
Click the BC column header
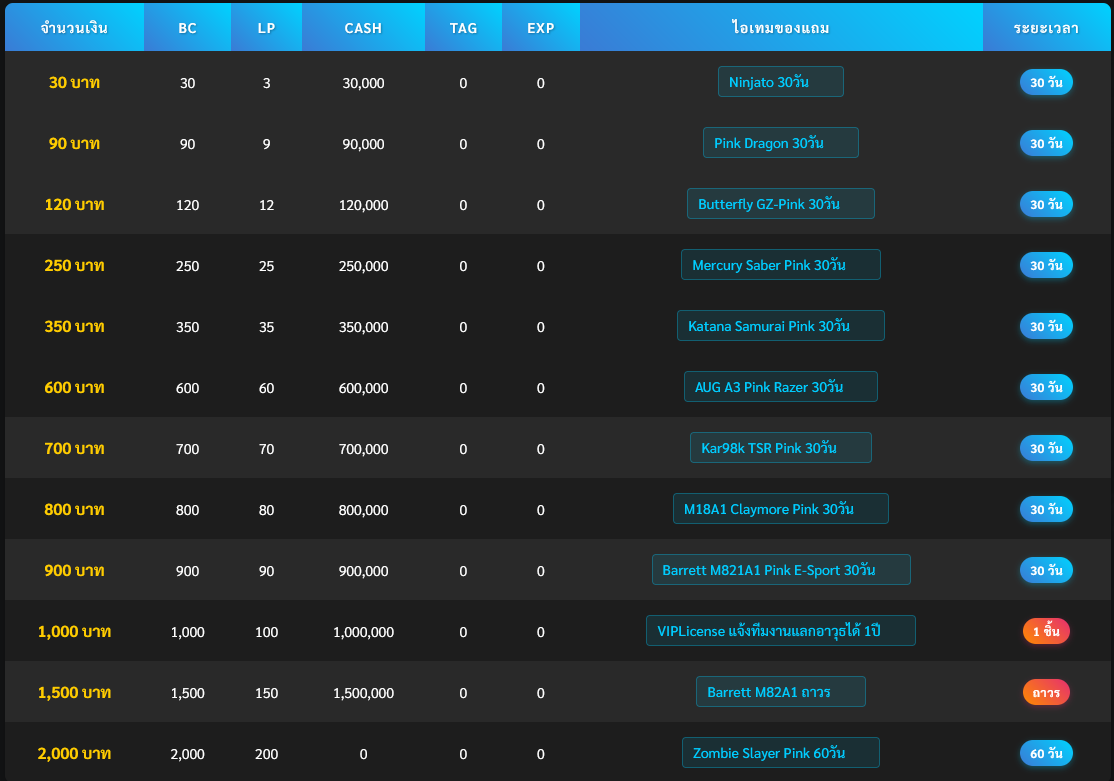tap(187, 27)
